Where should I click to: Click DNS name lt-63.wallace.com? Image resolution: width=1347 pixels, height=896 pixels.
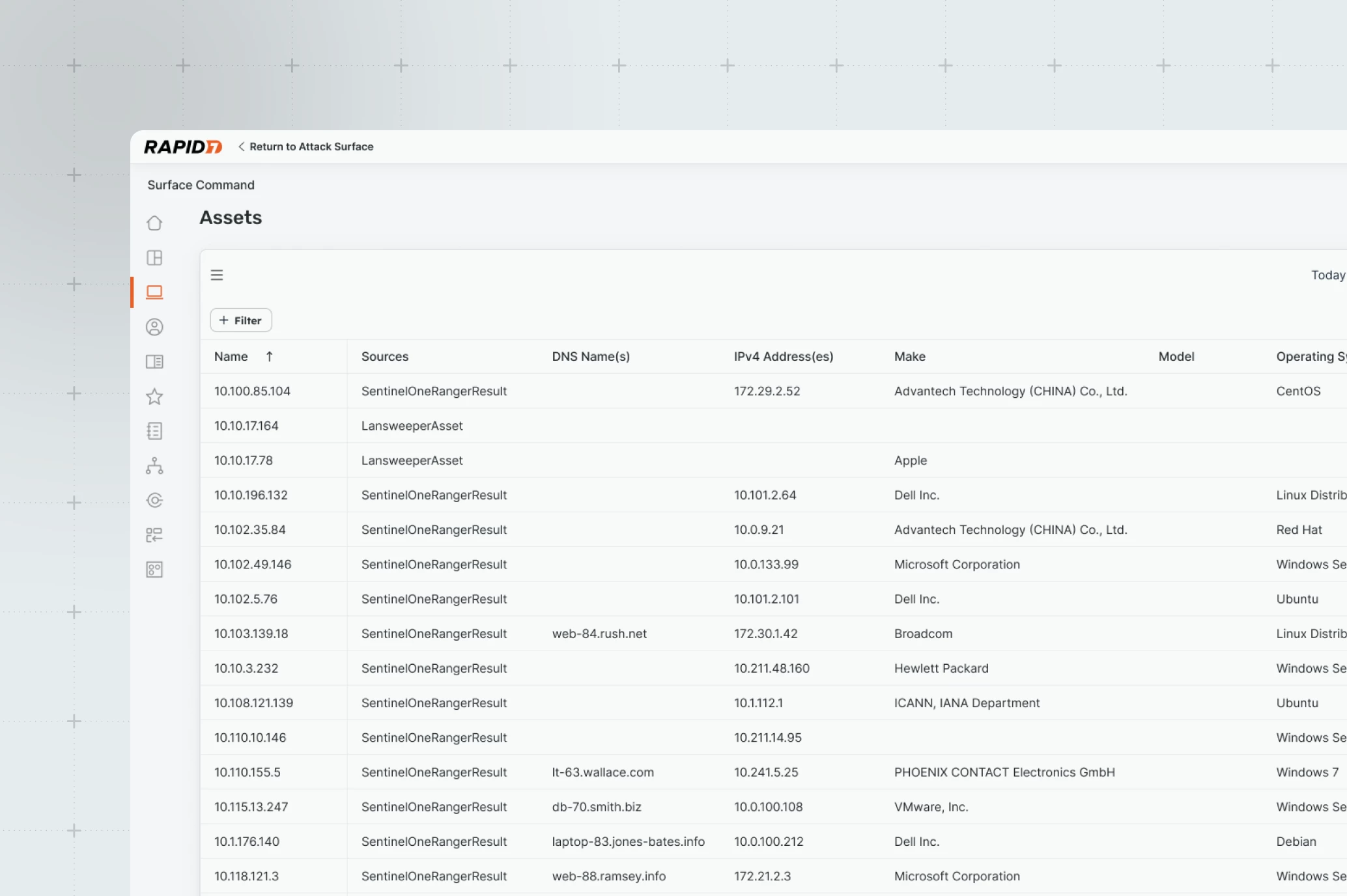(x=603, y=772)
